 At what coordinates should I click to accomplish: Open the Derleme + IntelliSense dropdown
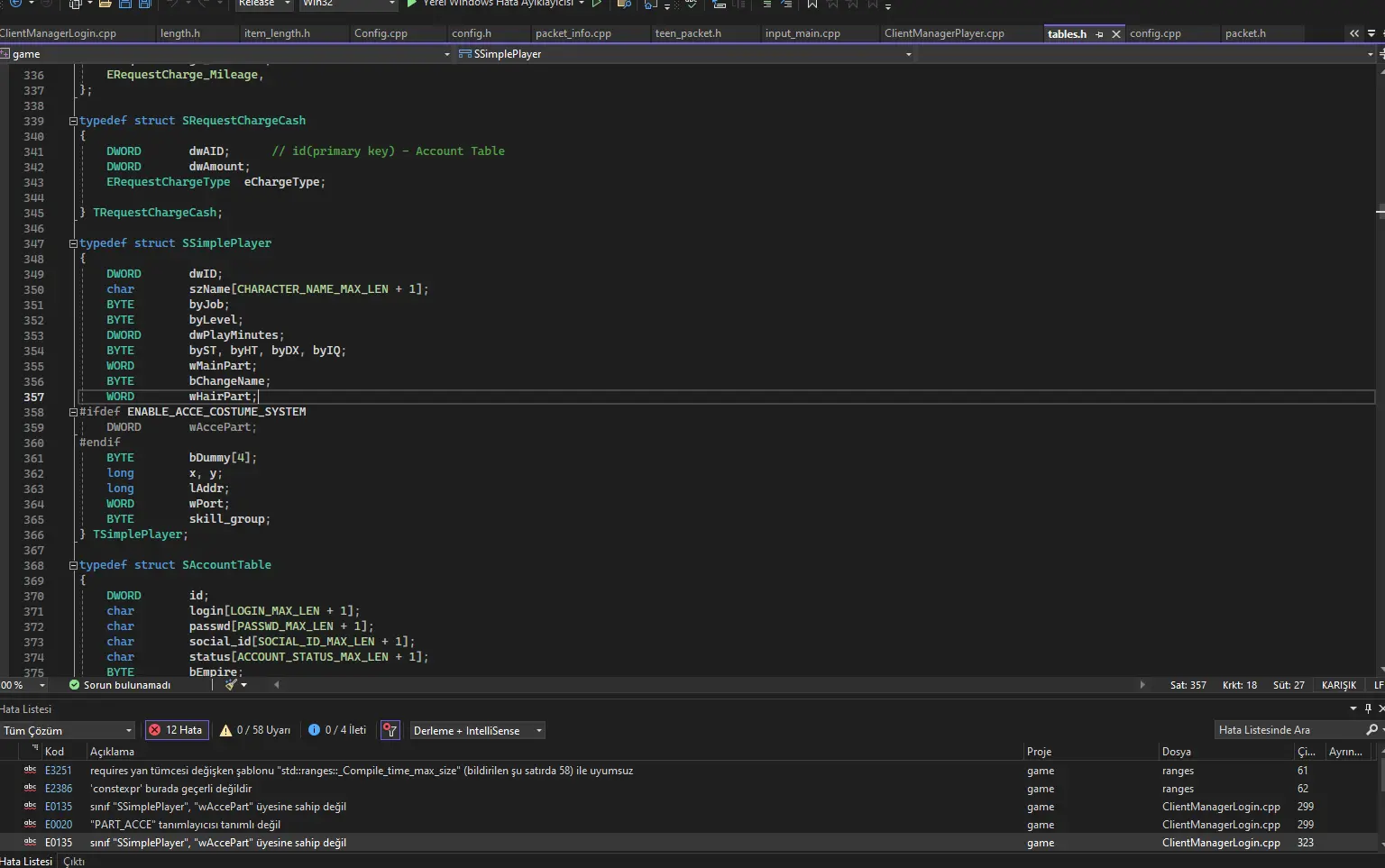click(478, 730)
